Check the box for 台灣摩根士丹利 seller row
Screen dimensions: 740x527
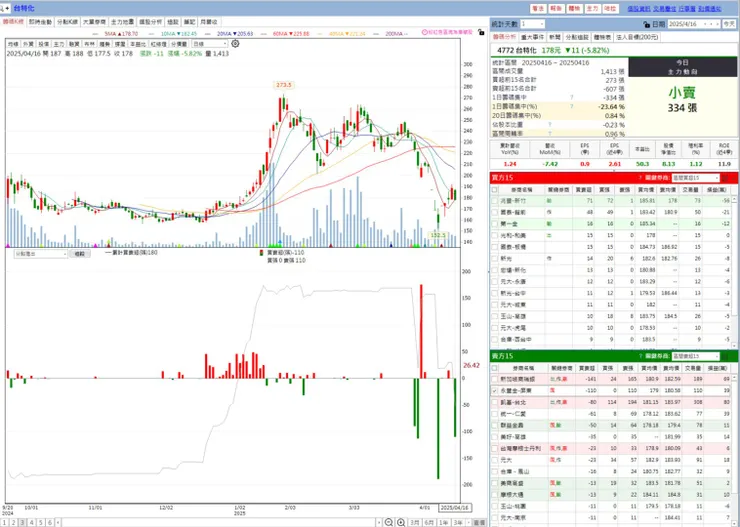pos(494,448)
